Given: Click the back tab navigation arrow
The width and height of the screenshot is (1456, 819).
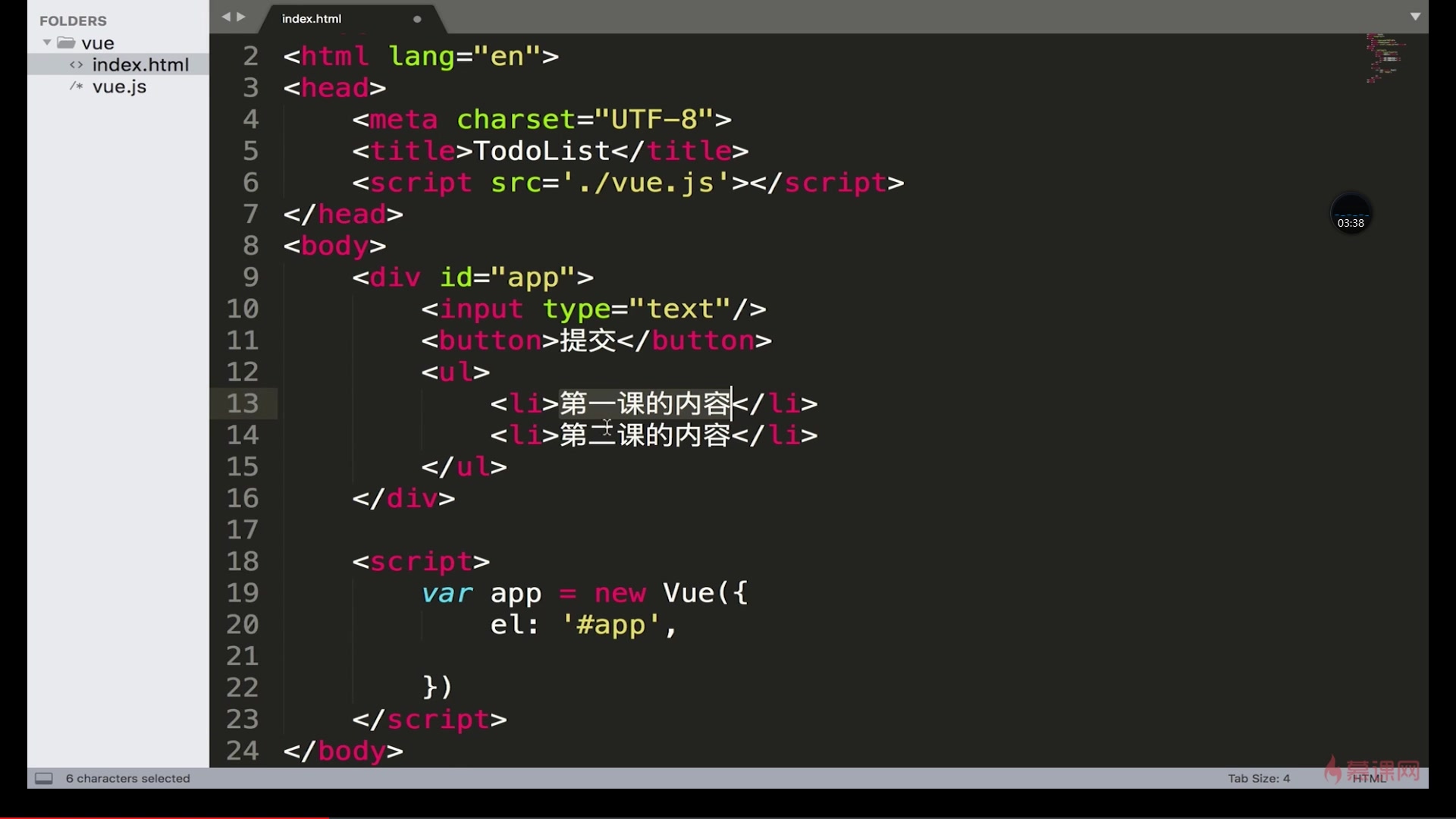Looking at the screenshot, I should click(x=225, y=17).
